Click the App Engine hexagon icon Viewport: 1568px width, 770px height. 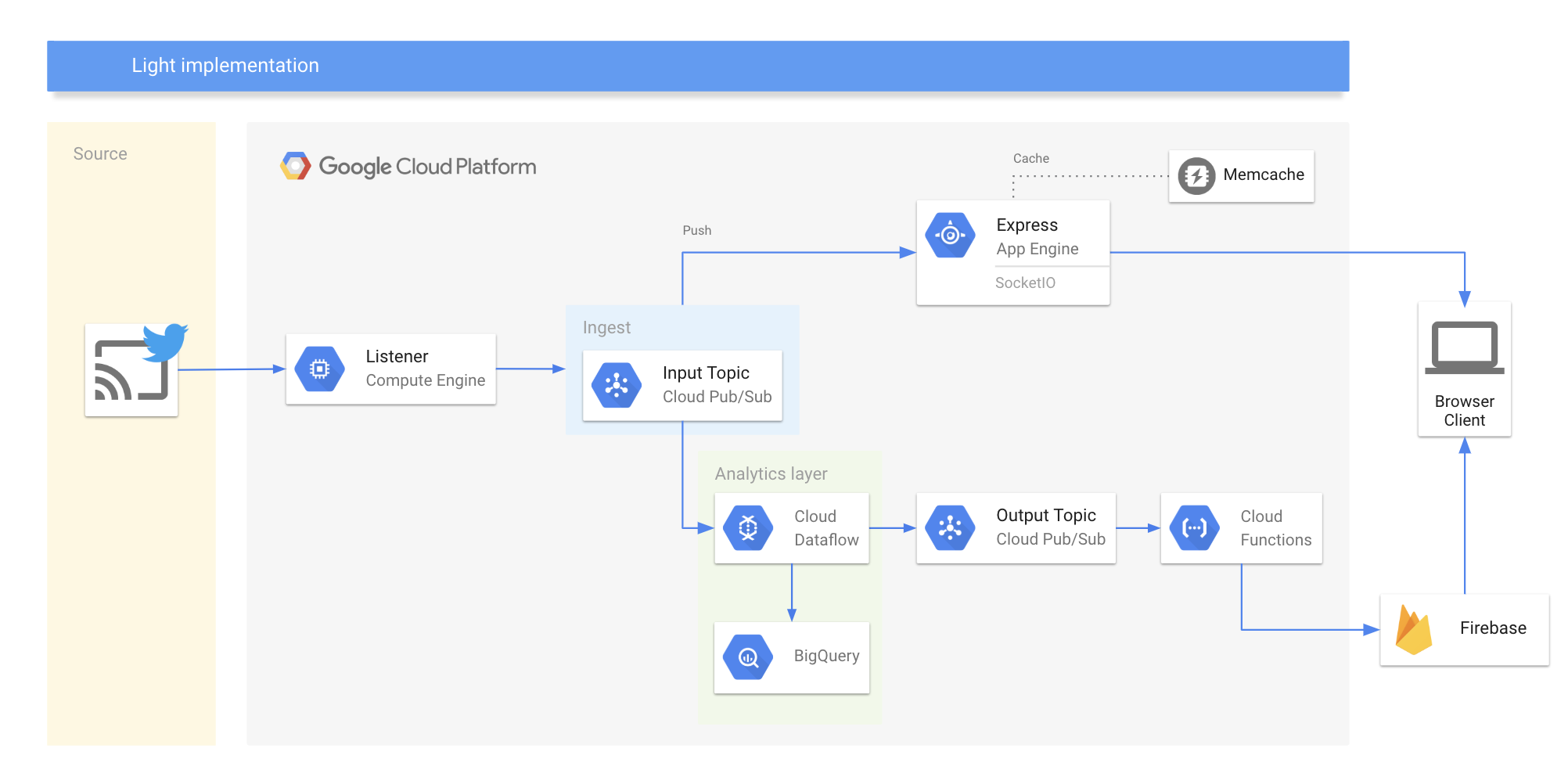coord(950,235)
